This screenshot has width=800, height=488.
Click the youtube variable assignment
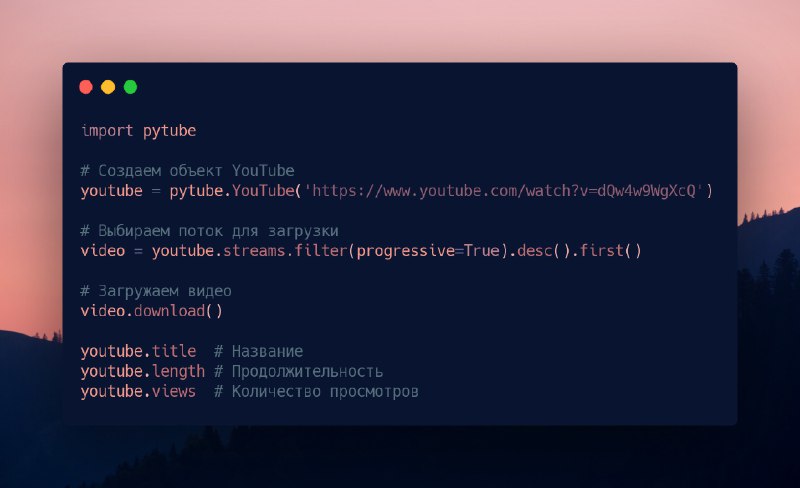tap(111, 191)
